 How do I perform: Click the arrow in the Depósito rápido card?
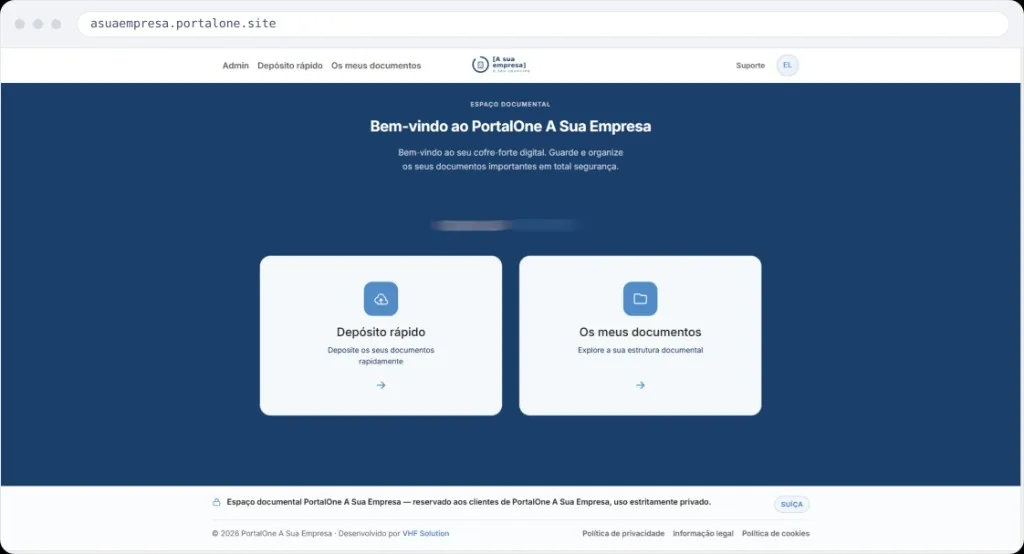381,385
